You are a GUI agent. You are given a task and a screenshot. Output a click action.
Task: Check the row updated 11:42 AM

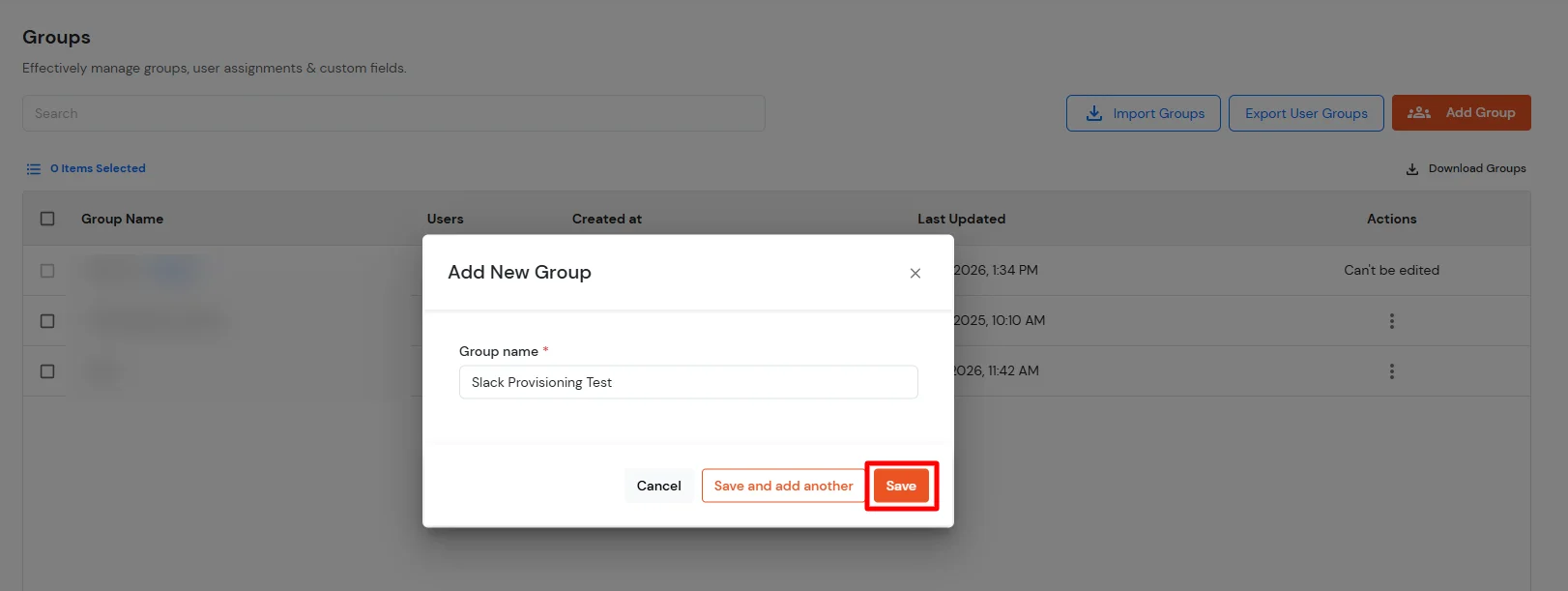pyautogui.click(x=47, y=371)
